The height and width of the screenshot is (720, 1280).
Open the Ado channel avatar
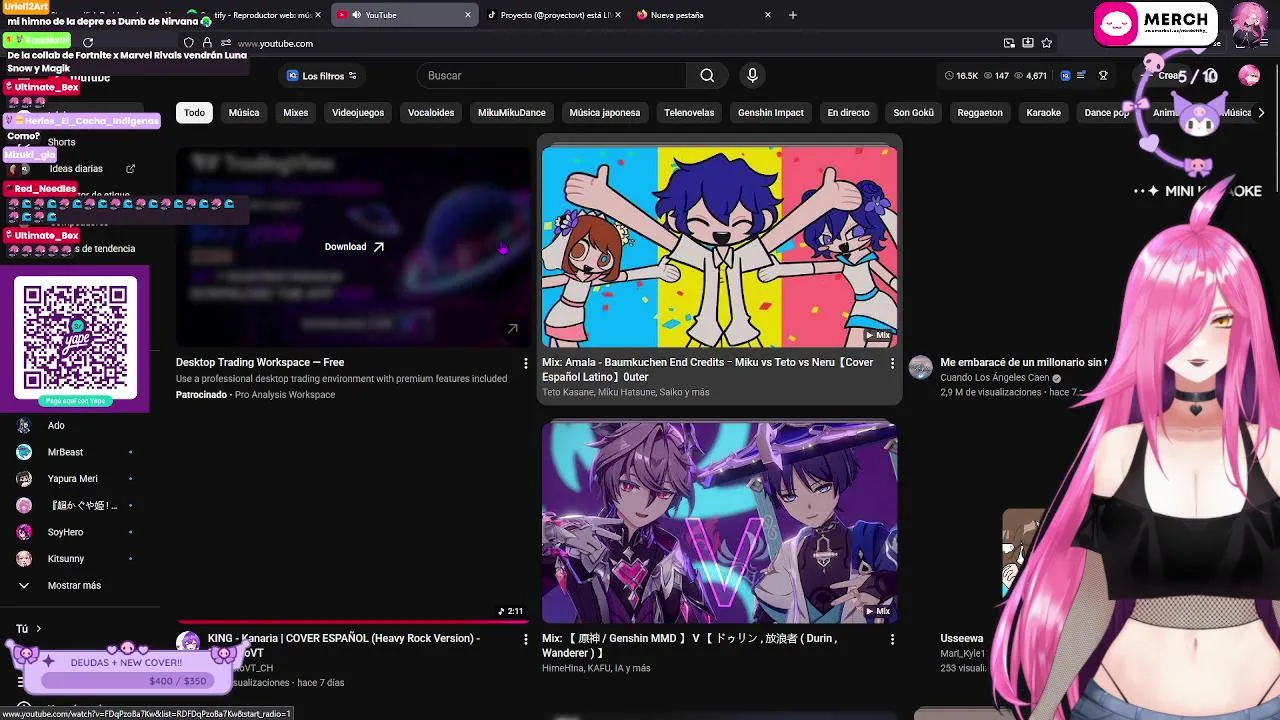[24, 426]
